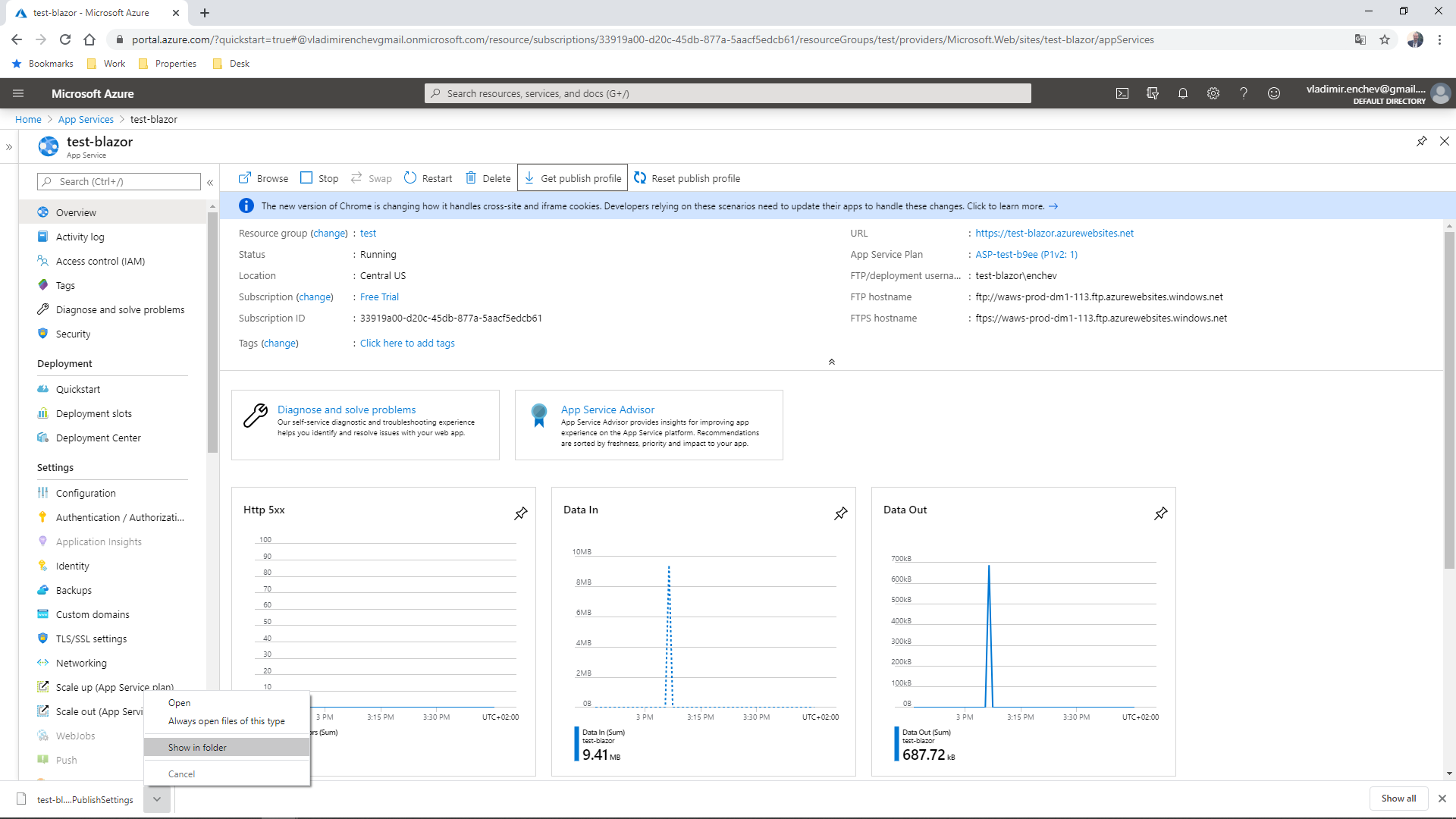Close the downloads bar
This screenshot has height=819, width=1456.
pos(1442,799)
